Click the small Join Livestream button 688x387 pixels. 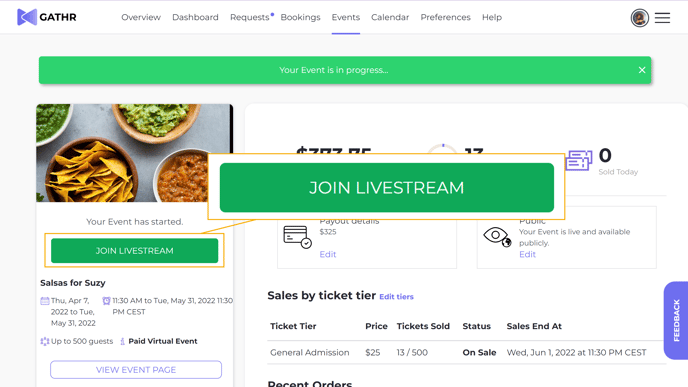134,251
